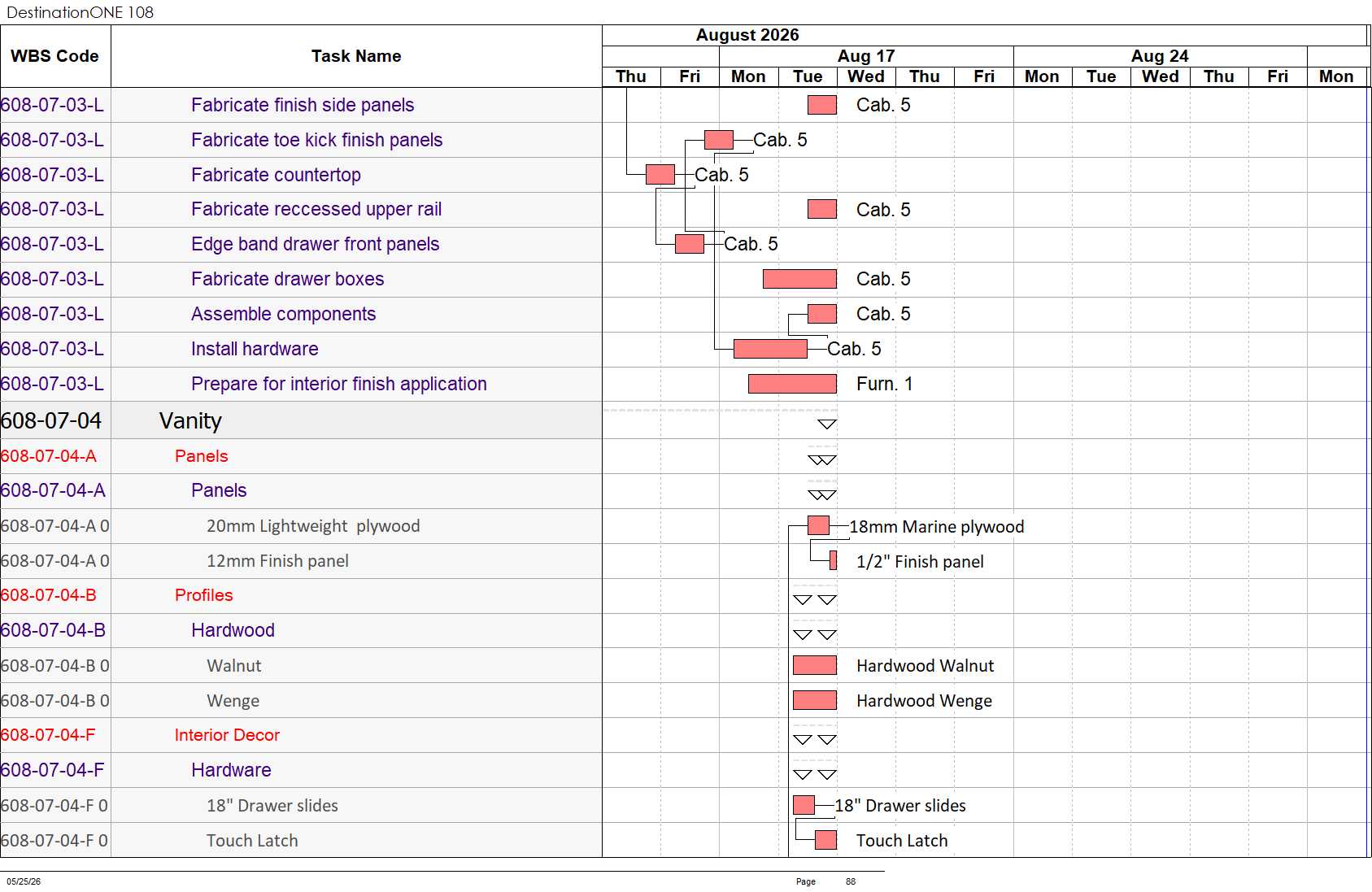Screen dimensions: 1372x892
Task: Click the Walnut task name
Action: point(234,666)
